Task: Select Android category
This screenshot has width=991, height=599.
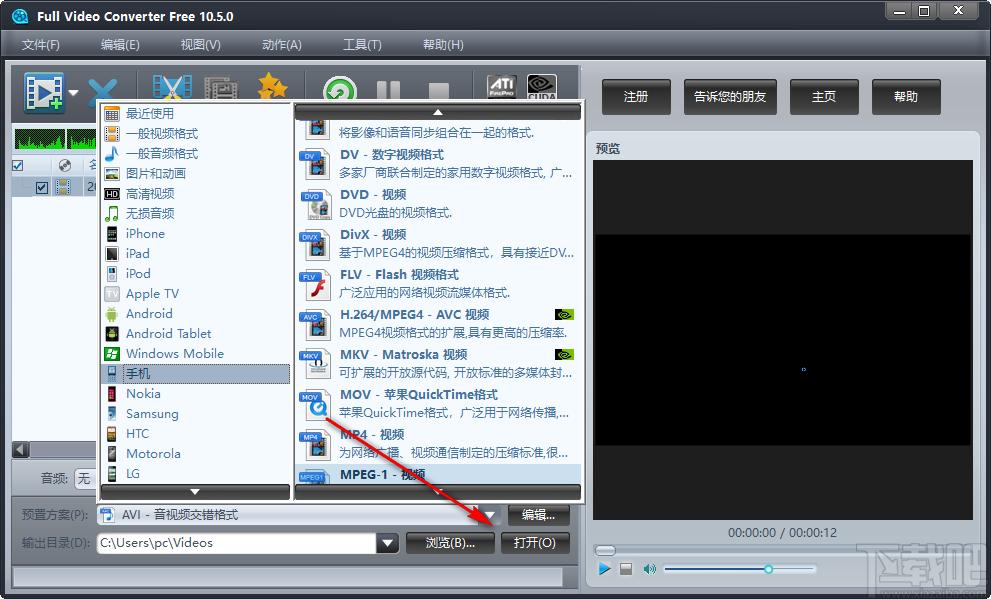Action: [195, 313]
